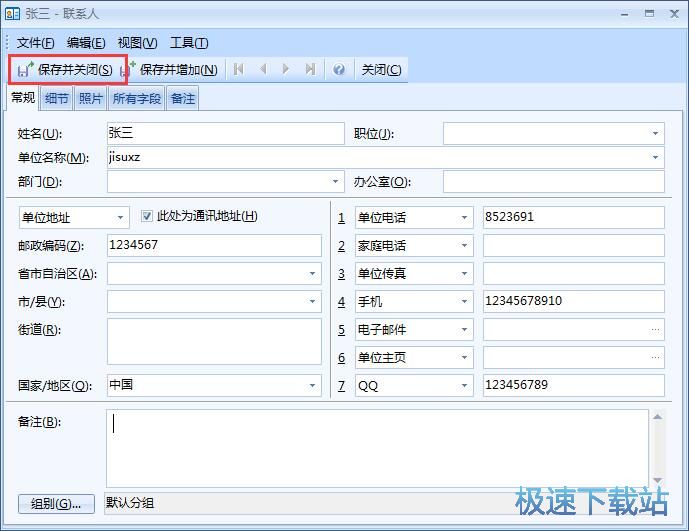Click the empty 家庭电话 number field
The image size is (689, 531).
573,245
